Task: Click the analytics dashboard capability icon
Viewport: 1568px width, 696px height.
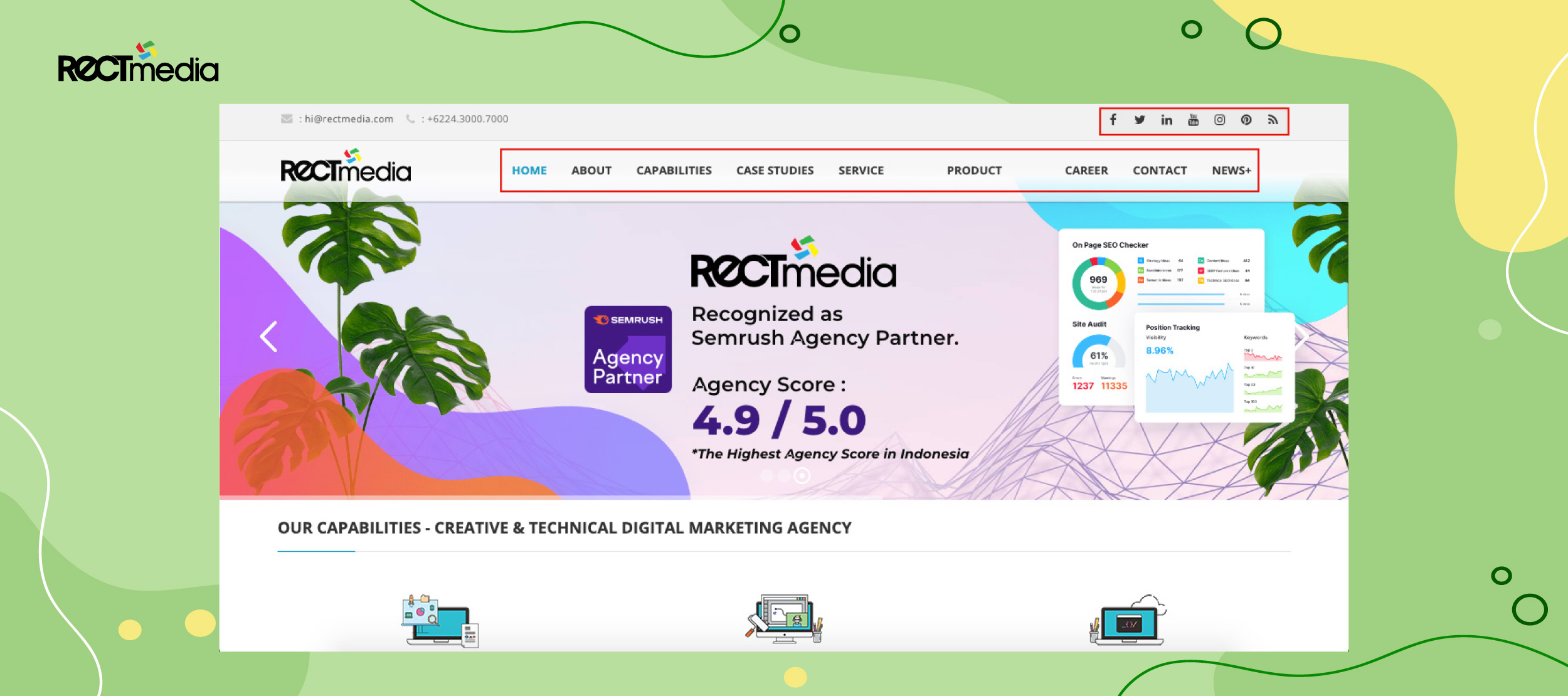Action: coord(440,621)
